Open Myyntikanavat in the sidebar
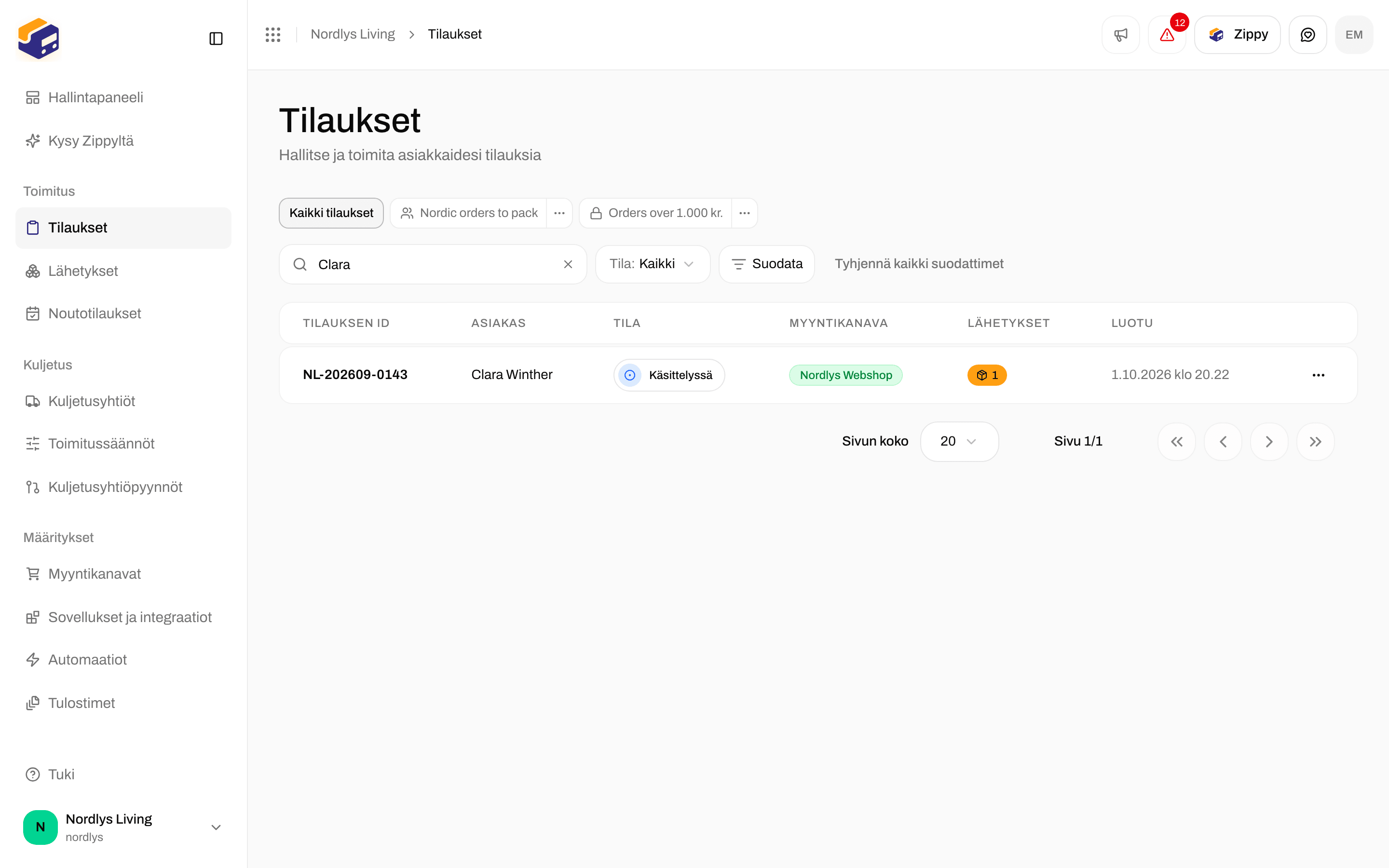This screenshot has height=868, width=1389. [123, 574]
